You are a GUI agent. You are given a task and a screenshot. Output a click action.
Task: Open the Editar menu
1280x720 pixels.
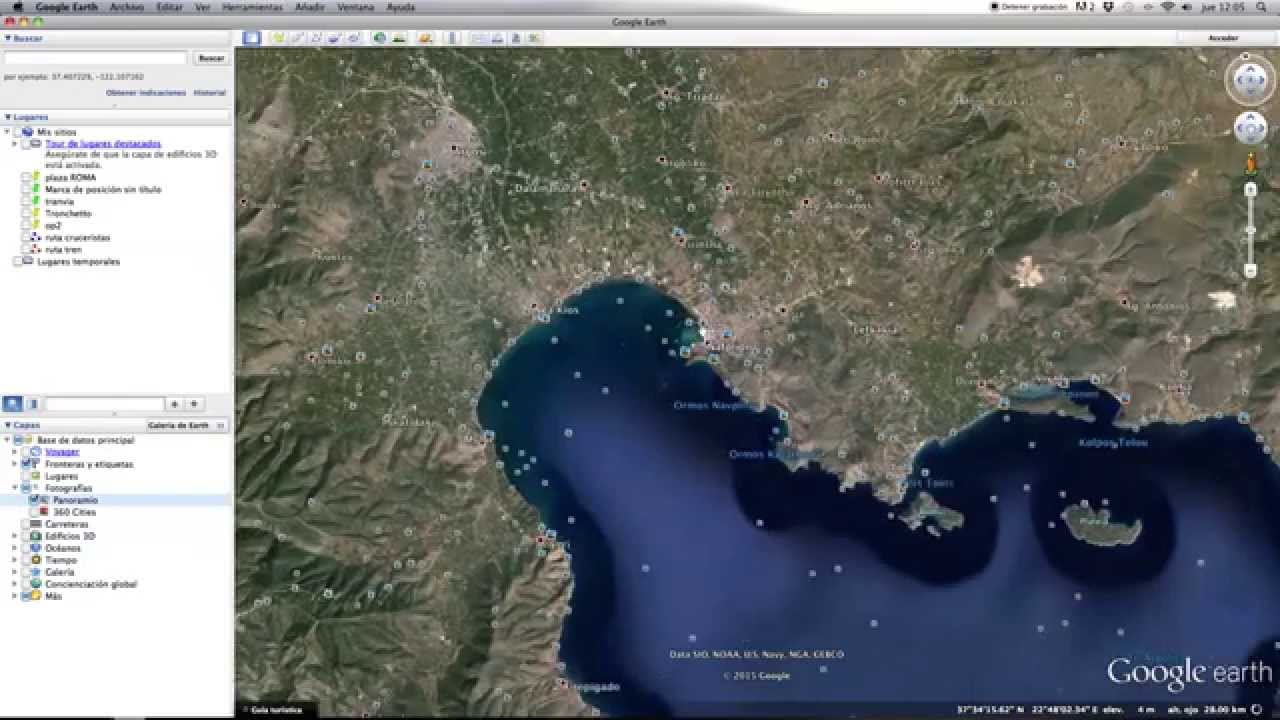tap(170, 7)
